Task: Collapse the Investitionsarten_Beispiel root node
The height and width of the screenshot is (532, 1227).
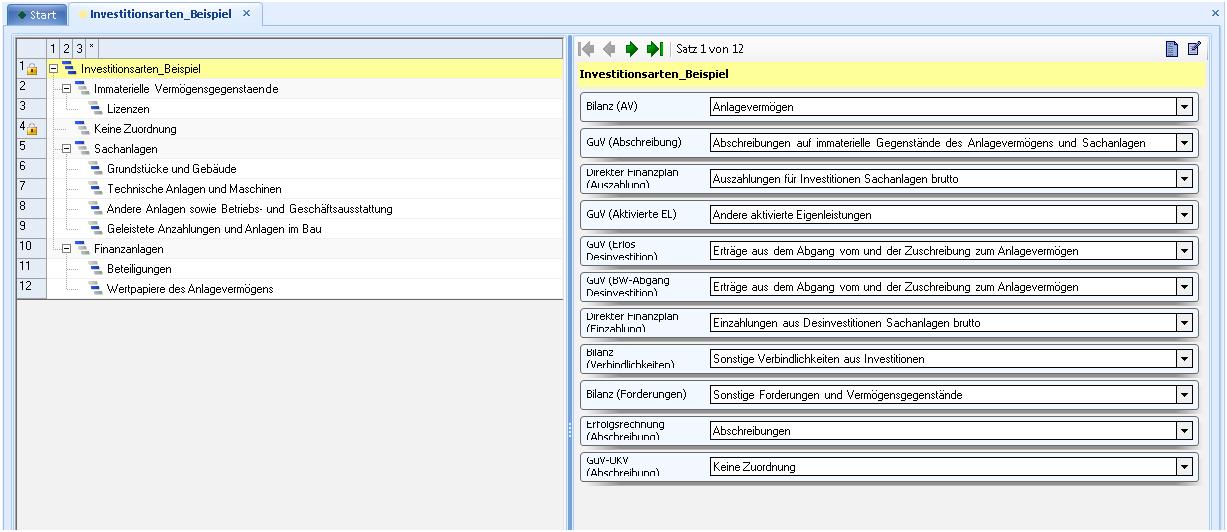Action: pos(54,69)
